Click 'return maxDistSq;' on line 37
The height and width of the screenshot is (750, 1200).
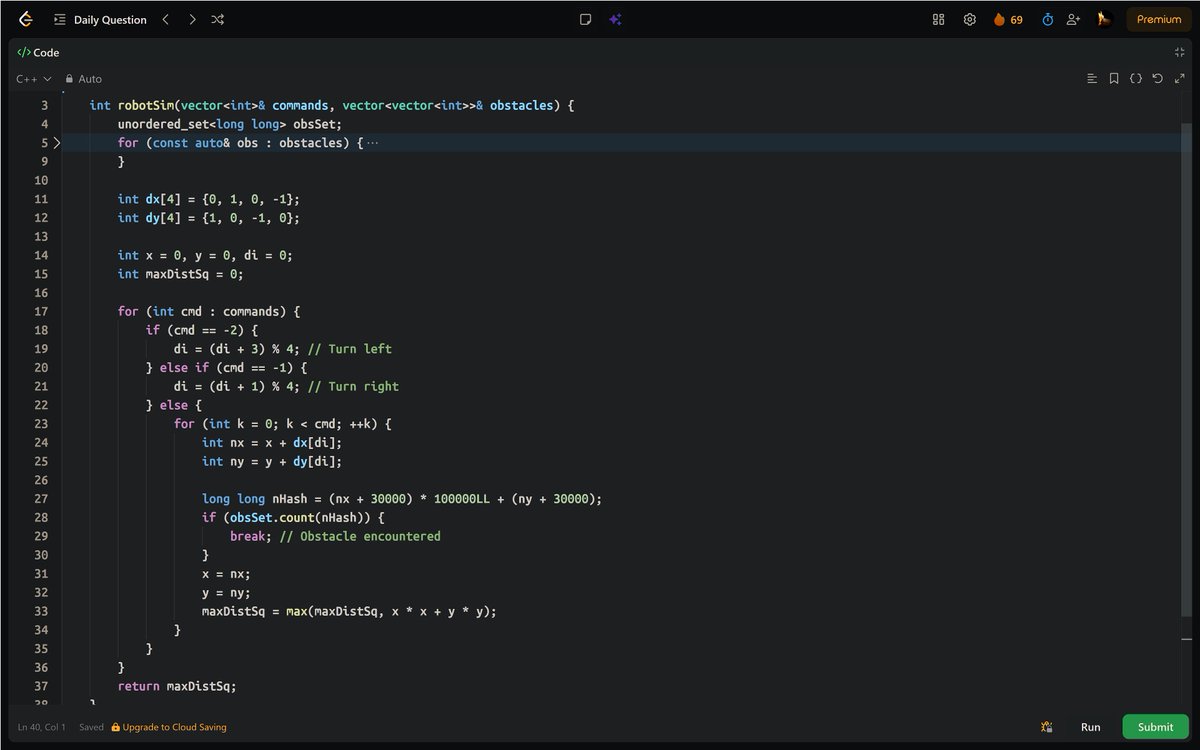pyautogui.click(x=177, y=686)
